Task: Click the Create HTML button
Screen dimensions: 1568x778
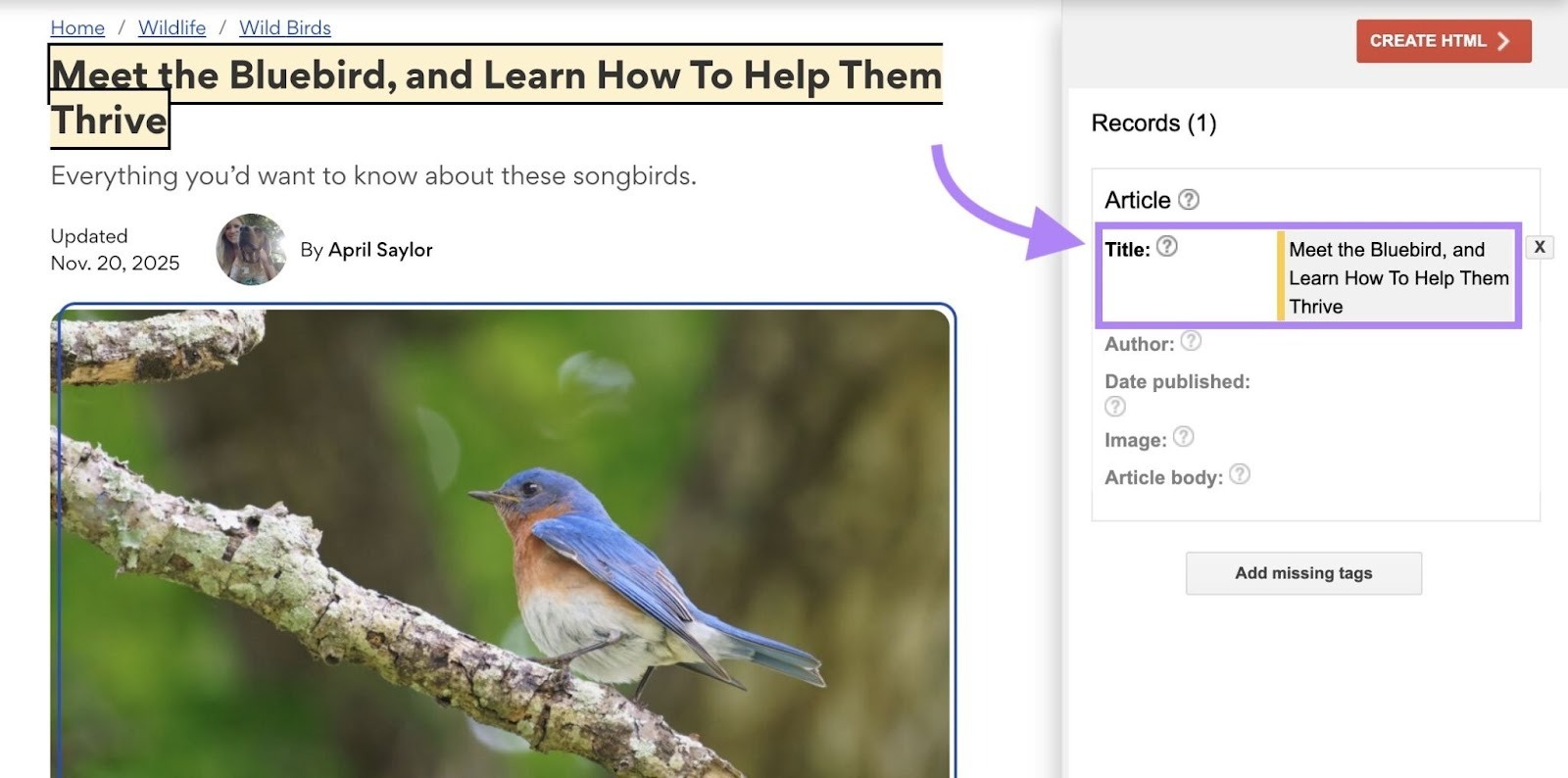Action: pos(1444,41)
